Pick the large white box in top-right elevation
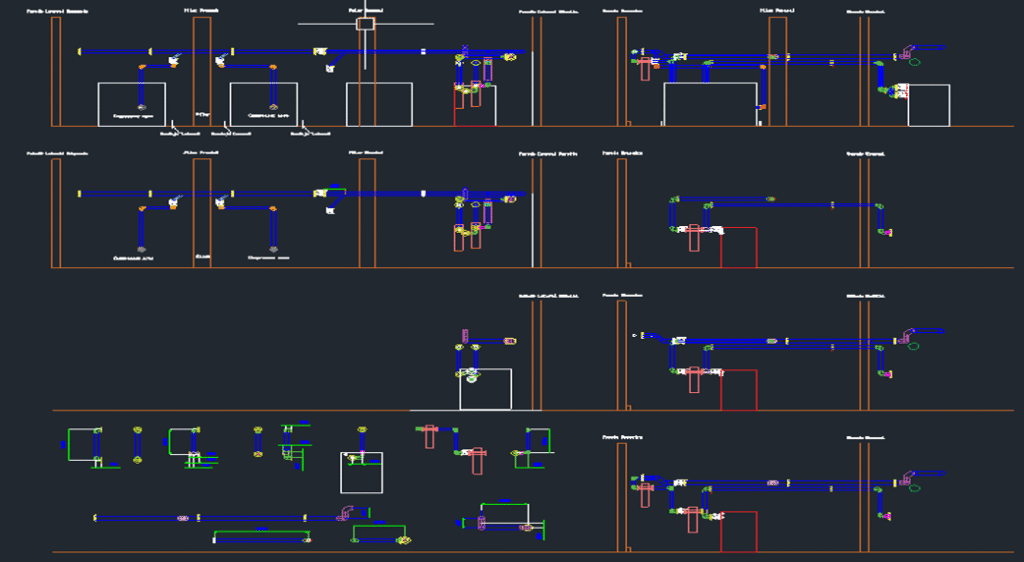 click(x=710, y=104)
